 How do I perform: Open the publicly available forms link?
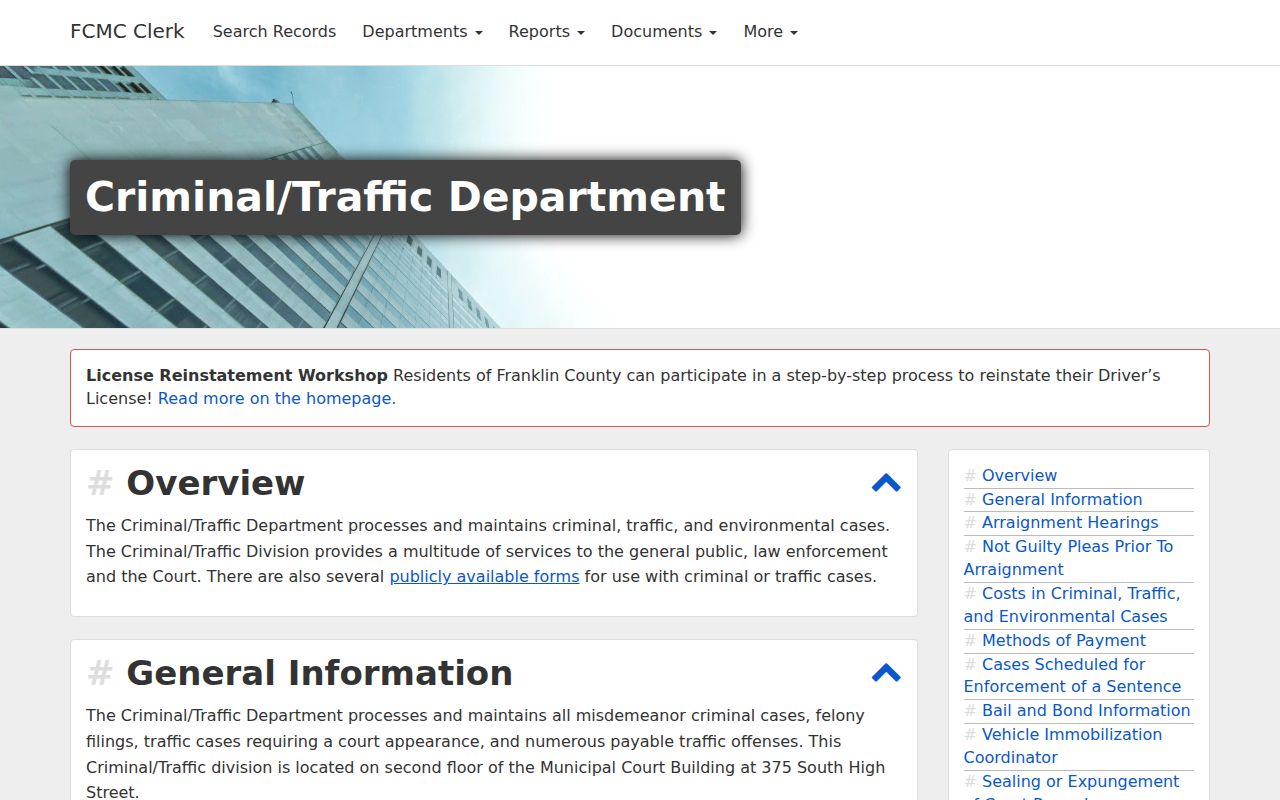coord(484,576)
